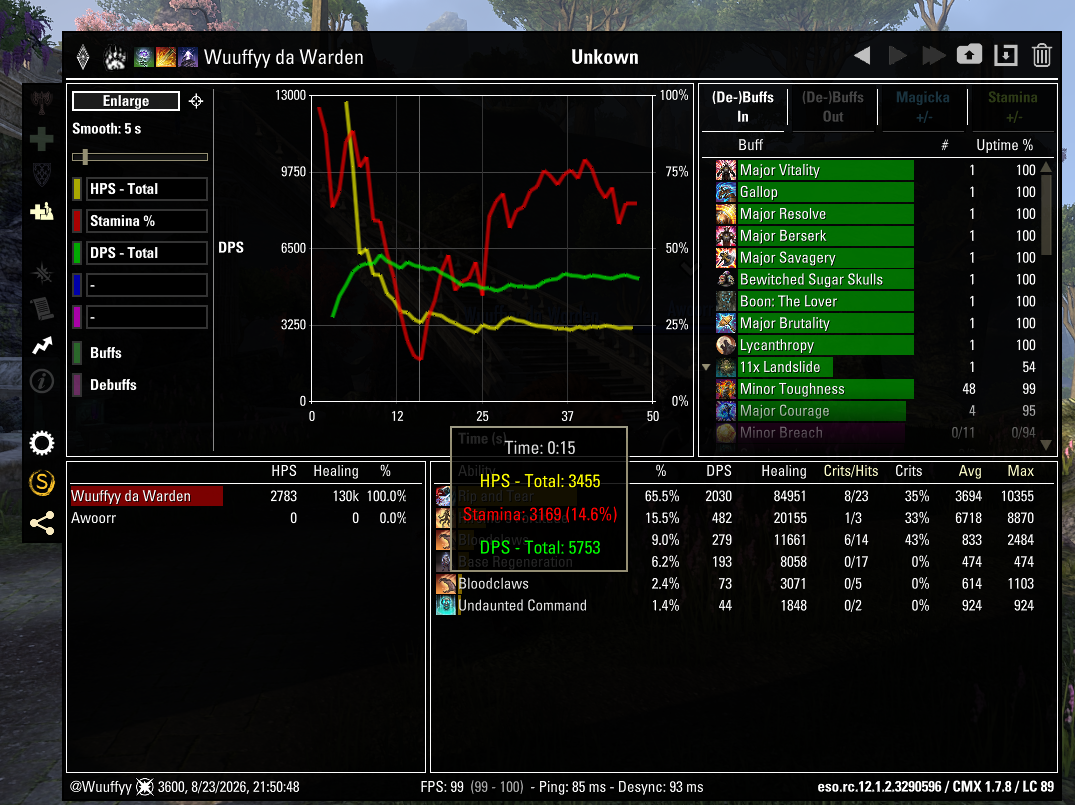Image resolution: width=1075 pixels, height=805 pixels.
Task: Delete this fight with trash icon
Action: (1041, 55)
